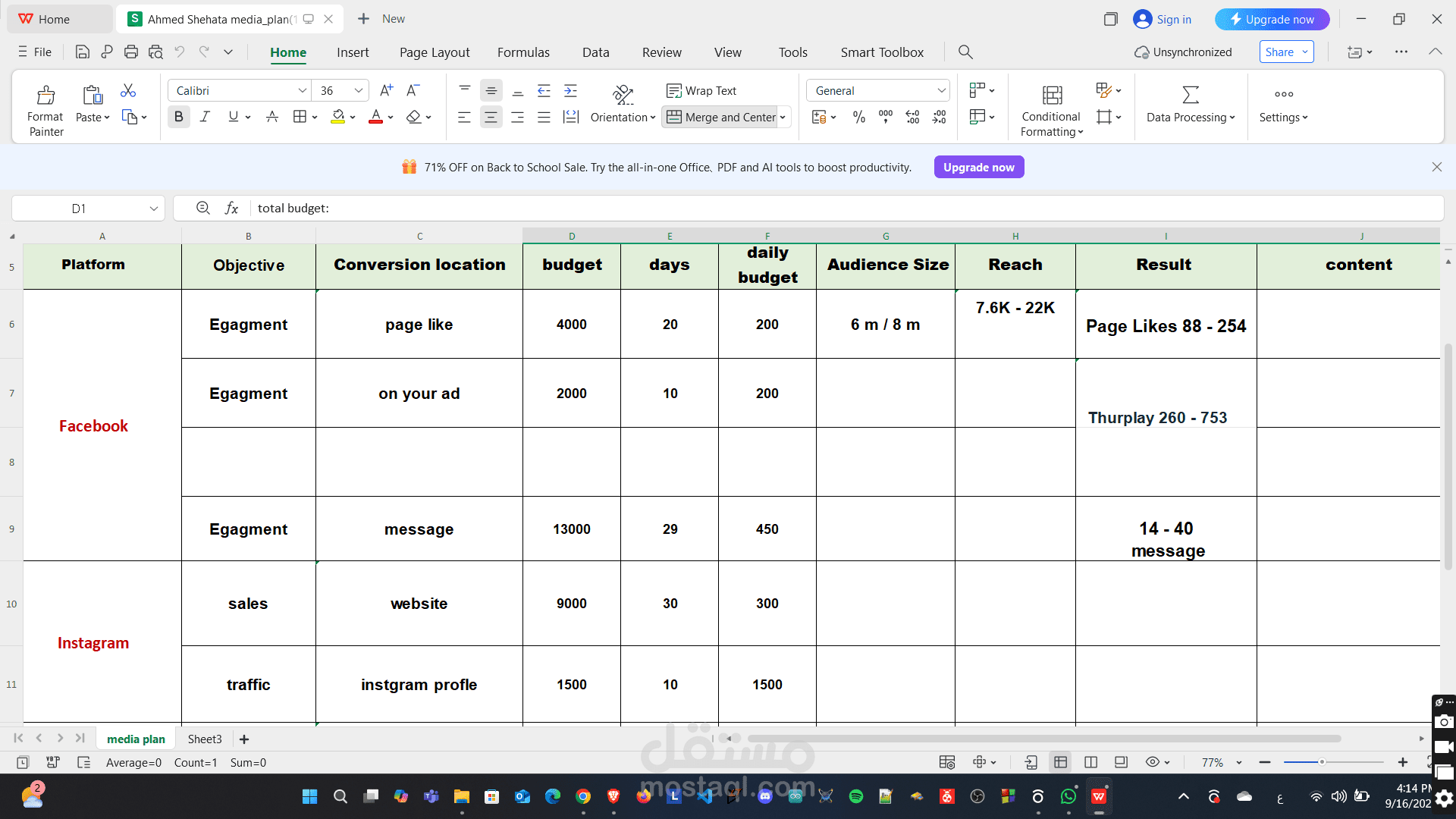Viewport: 1456px width, 819px height.
Task: Switch to the Formulas tab
Action: coord(523,52)
